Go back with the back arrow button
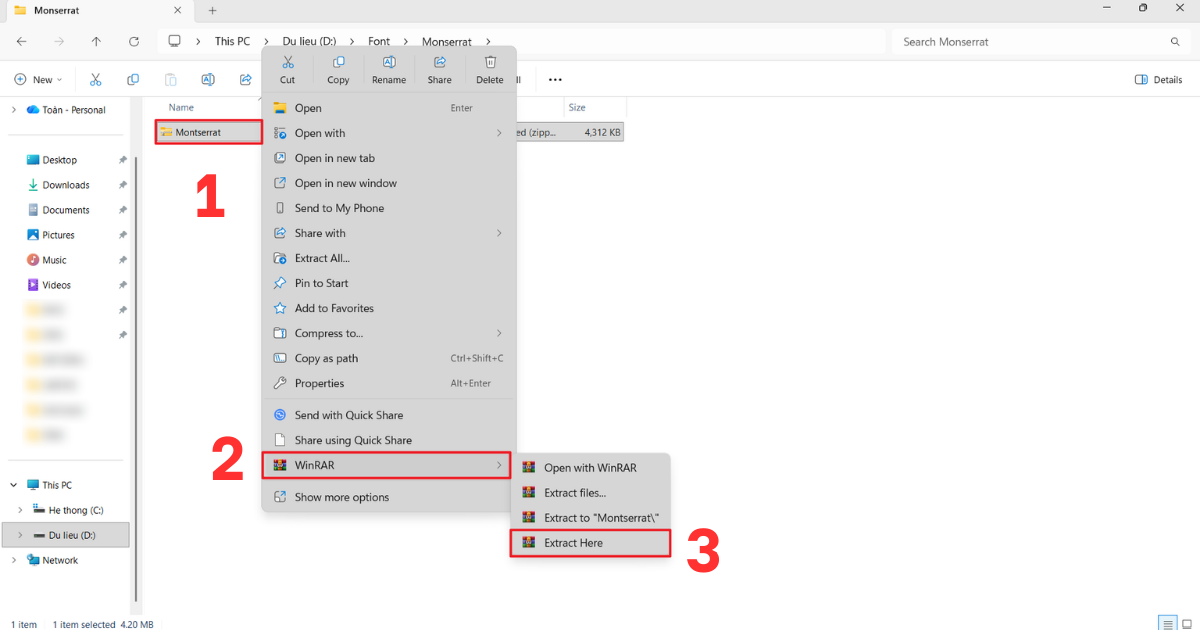1200x630 pixels. pos(21,41)
